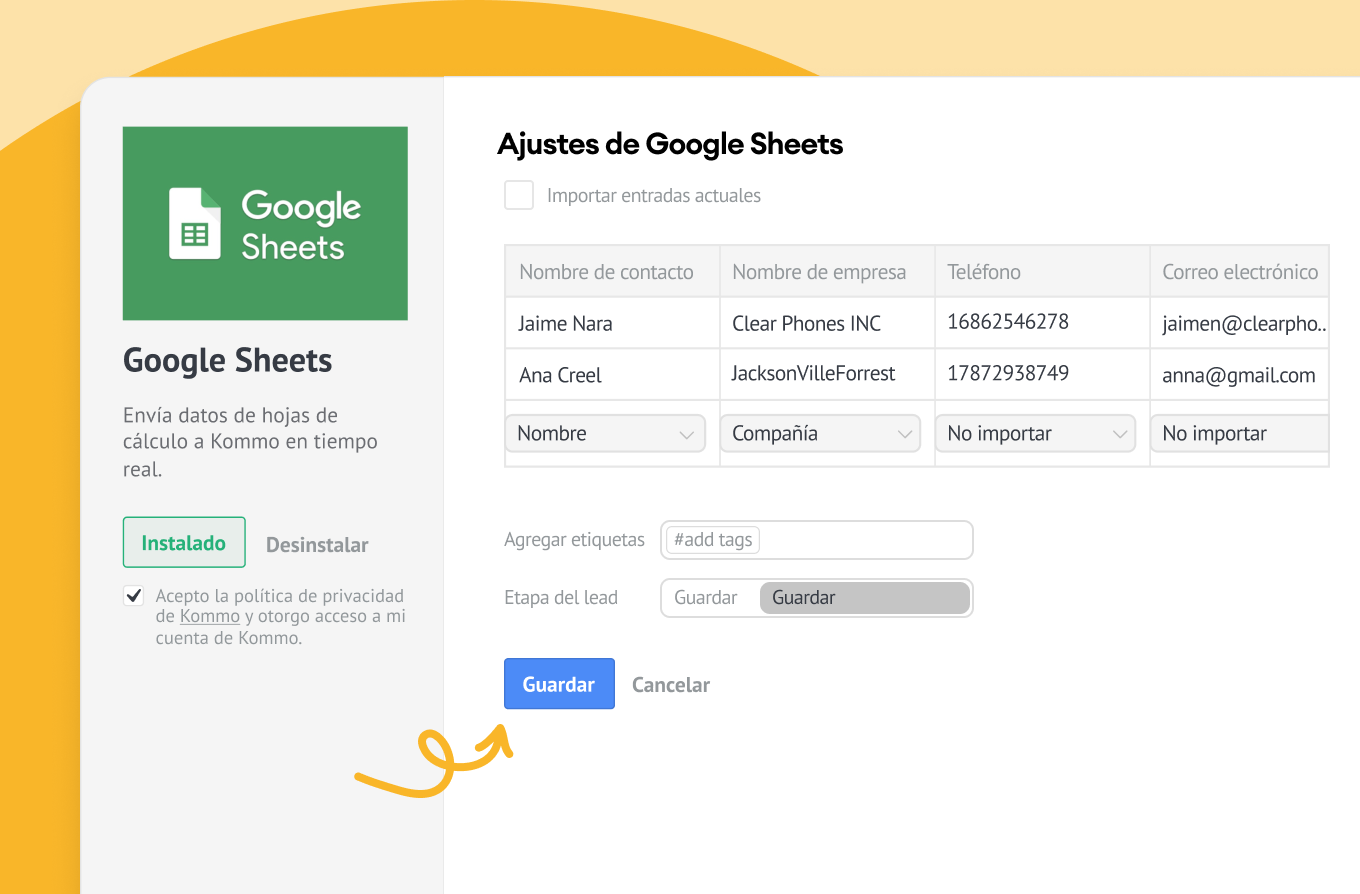Click the Correo electrónico column header
This screenshot has height=894, width=1360.
1240,272
